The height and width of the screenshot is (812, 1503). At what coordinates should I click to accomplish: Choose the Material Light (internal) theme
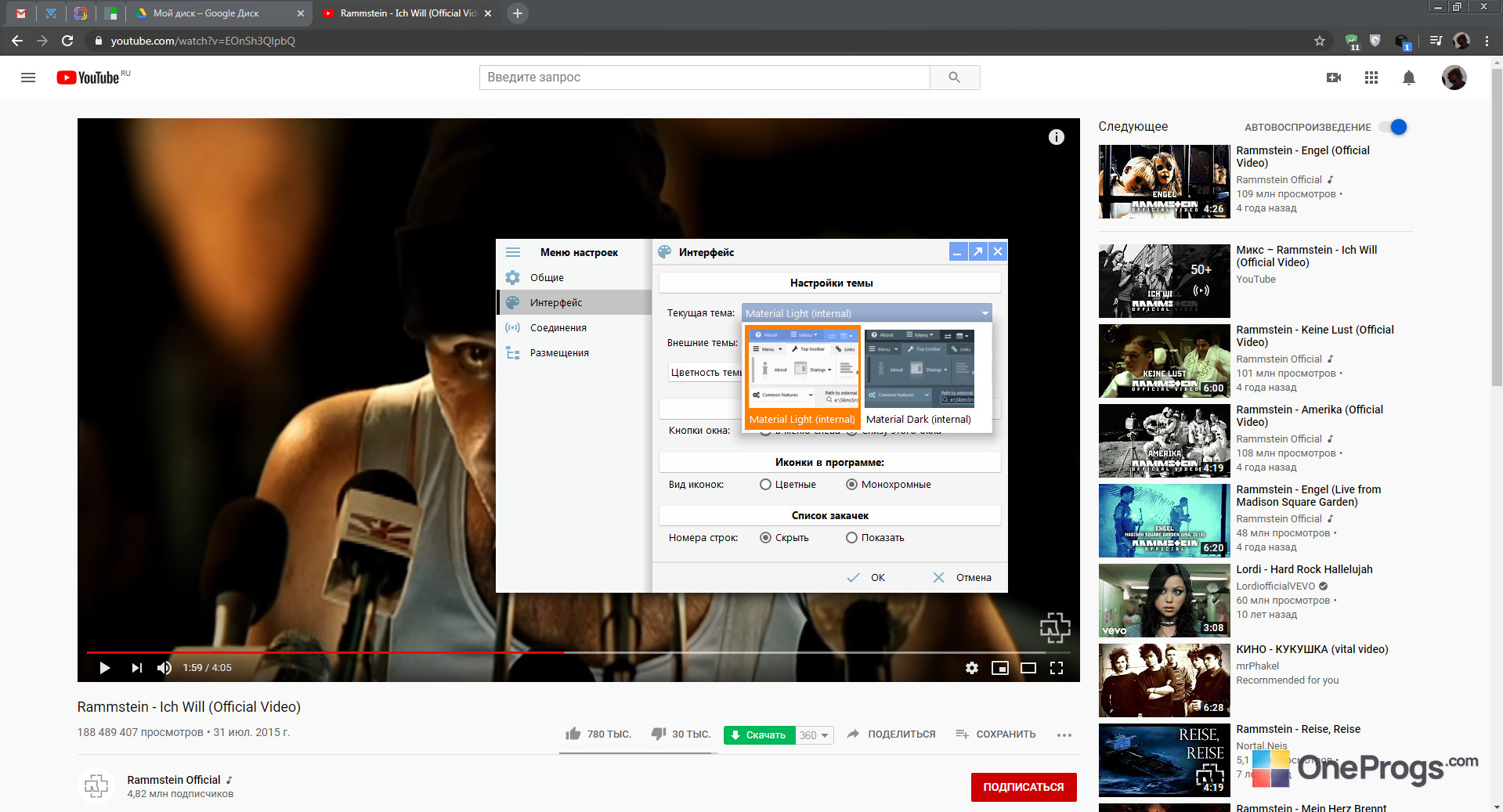click(803, 377)
